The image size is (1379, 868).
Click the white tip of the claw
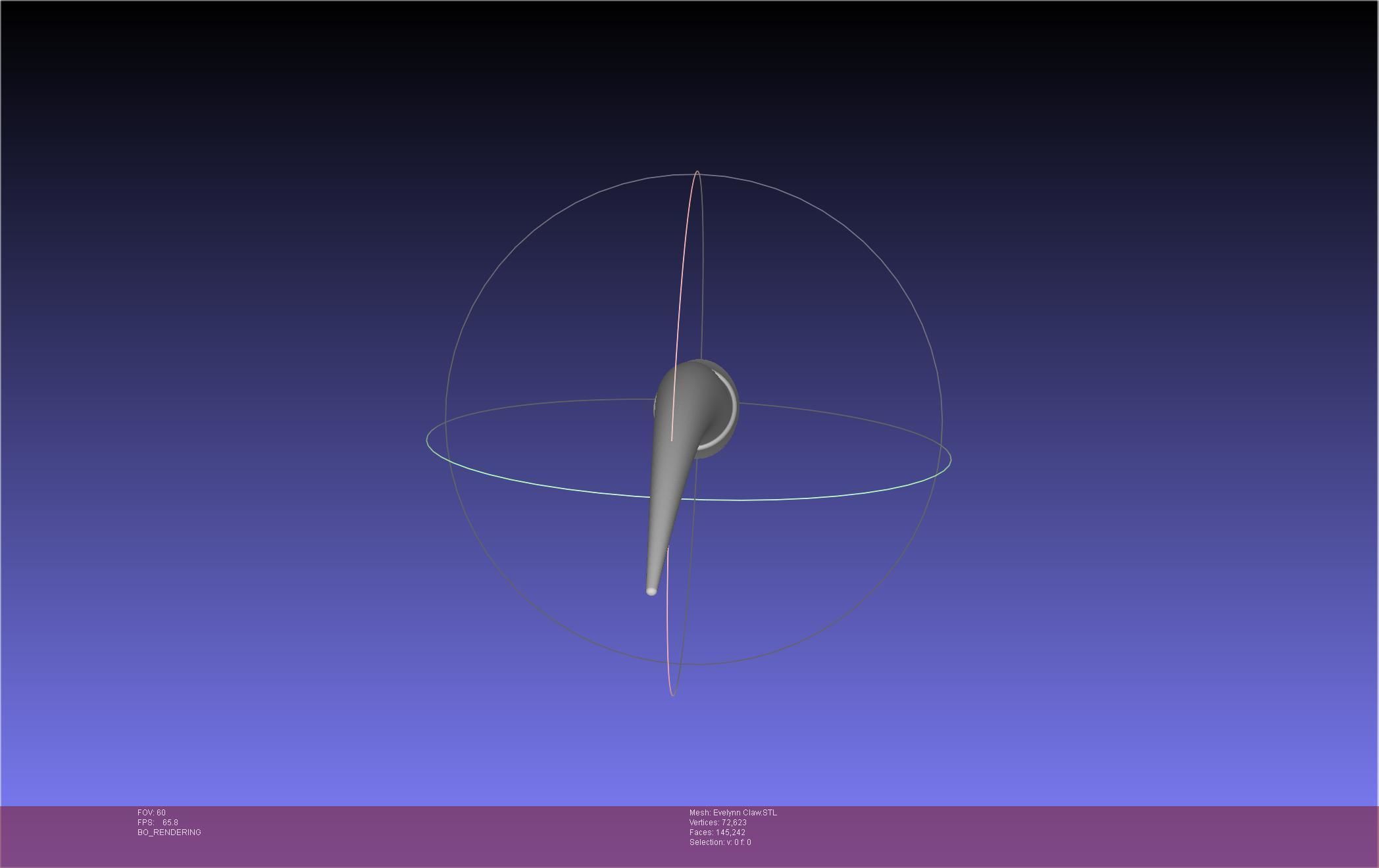click(651, 591)
